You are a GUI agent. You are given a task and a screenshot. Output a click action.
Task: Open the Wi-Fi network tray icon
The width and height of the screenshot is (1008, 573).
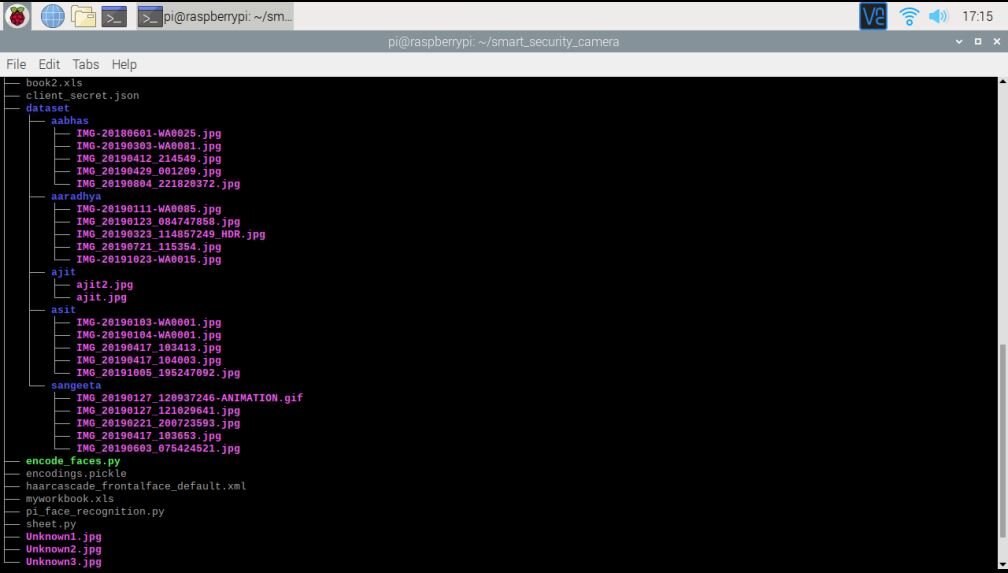[x=908, y=16]
